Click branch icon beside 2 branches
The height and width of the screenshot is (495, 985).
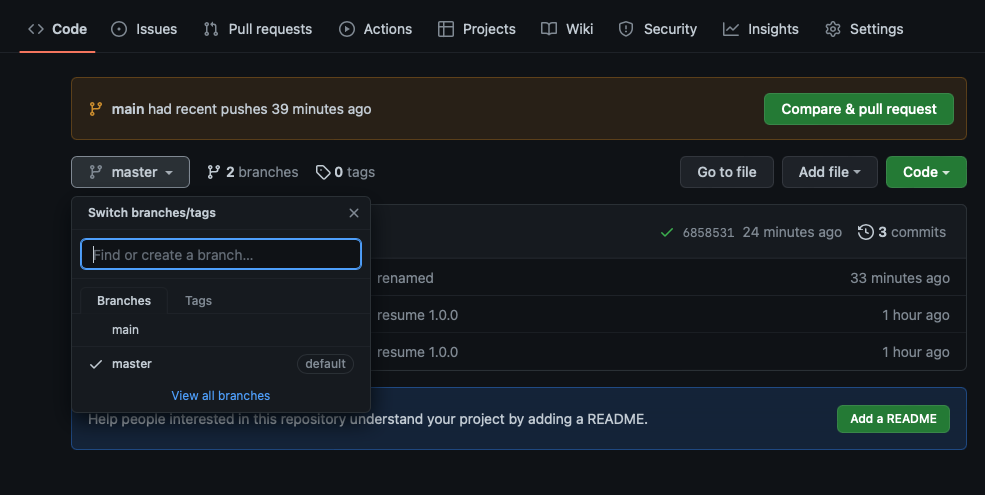pyautogui.click(x=214, y=172)
